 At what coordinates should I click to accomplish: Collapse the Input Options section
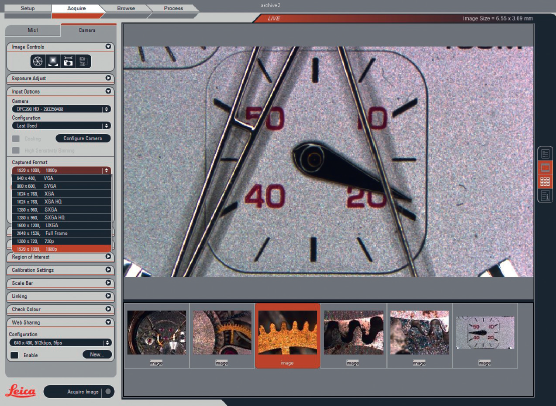pos(108,91)
